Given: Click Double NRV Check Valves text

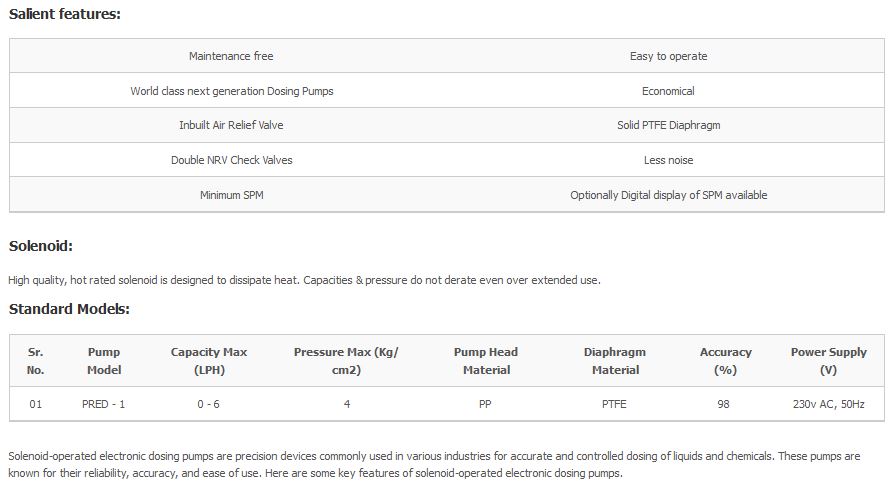Looking at the screenshot, I should 231,160.
